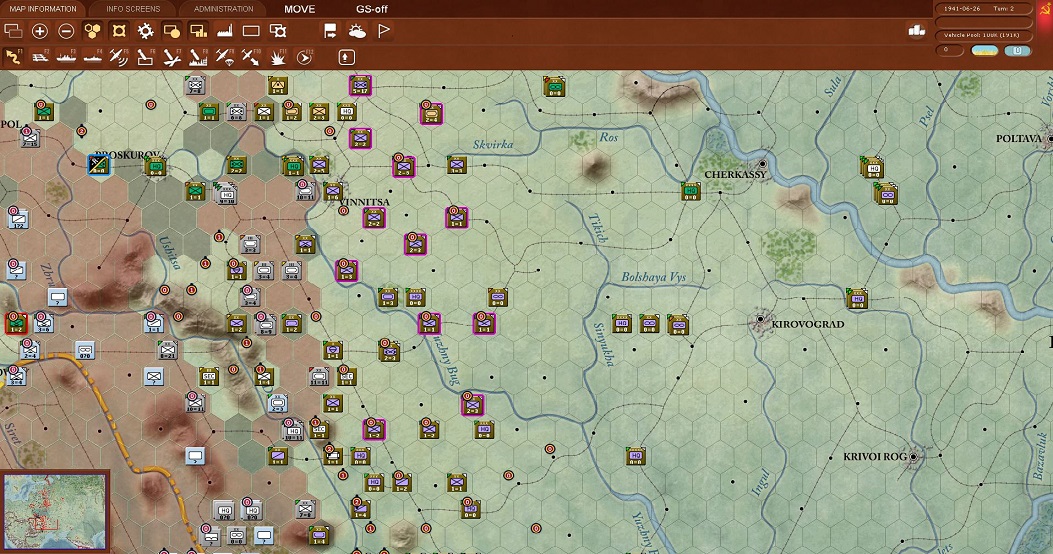Viewport: 1053px width, 554px height.
Task: Click the minimap thumbnail
Action: pyautogui.click(x=55, y=511)
